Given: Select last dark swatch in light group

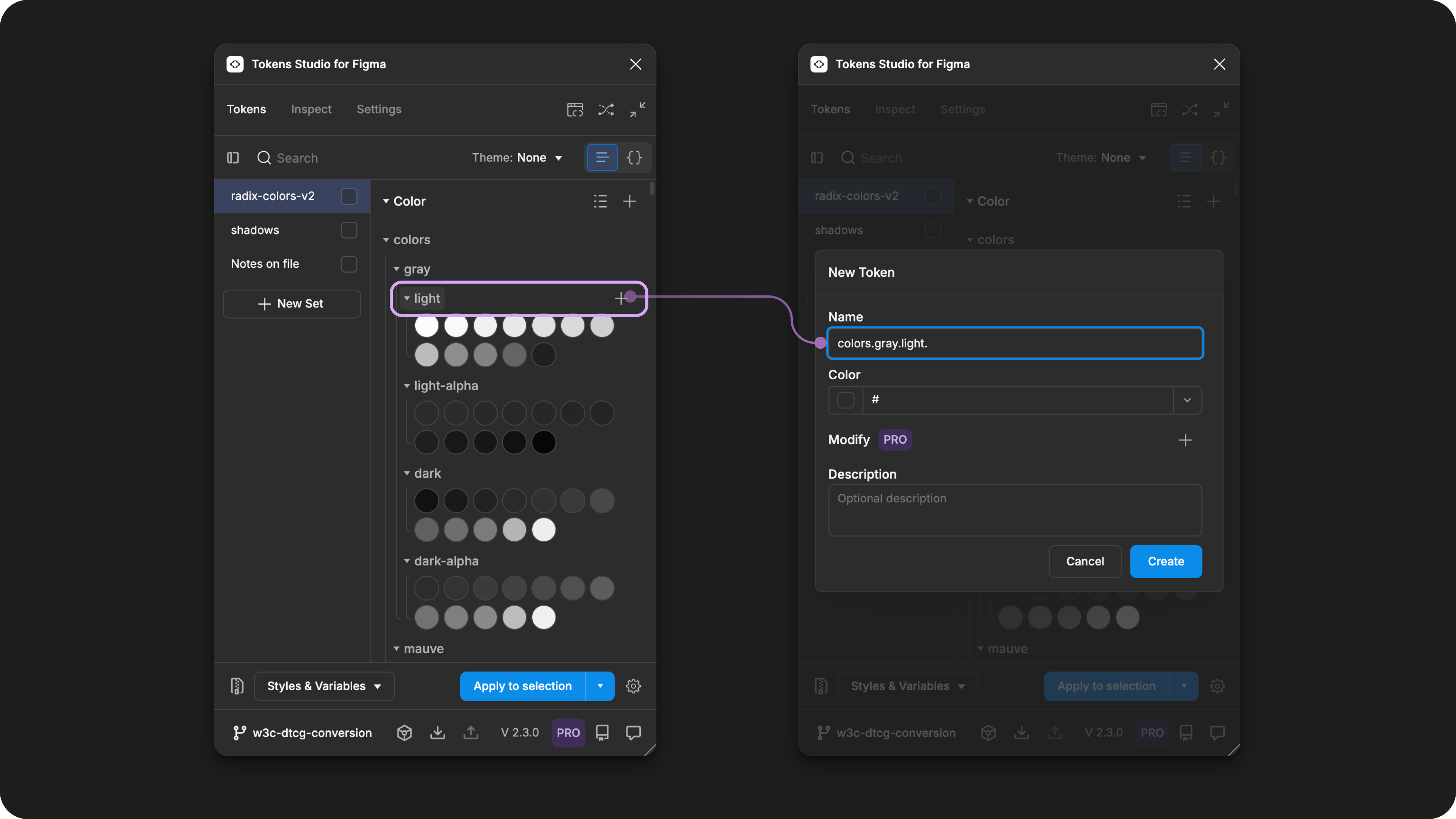Looking at the screenshot, I should [544, 355].
